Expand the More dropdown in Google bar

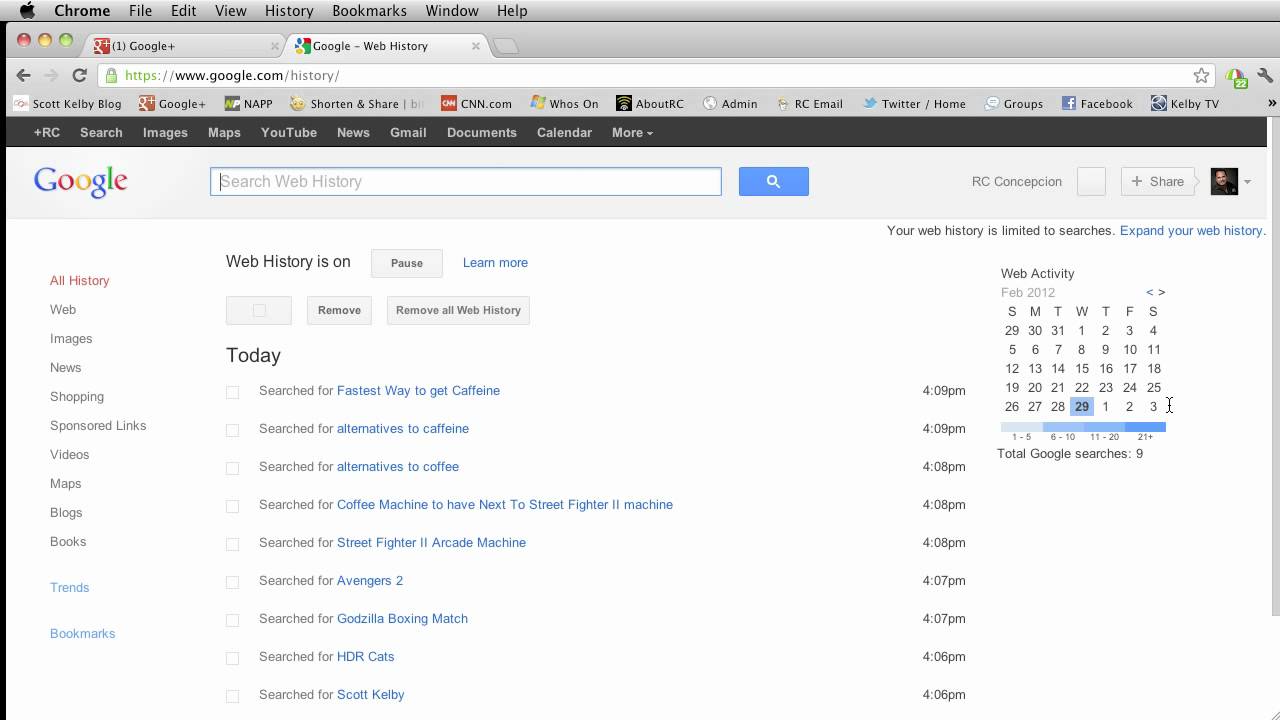tap(632, 132)
